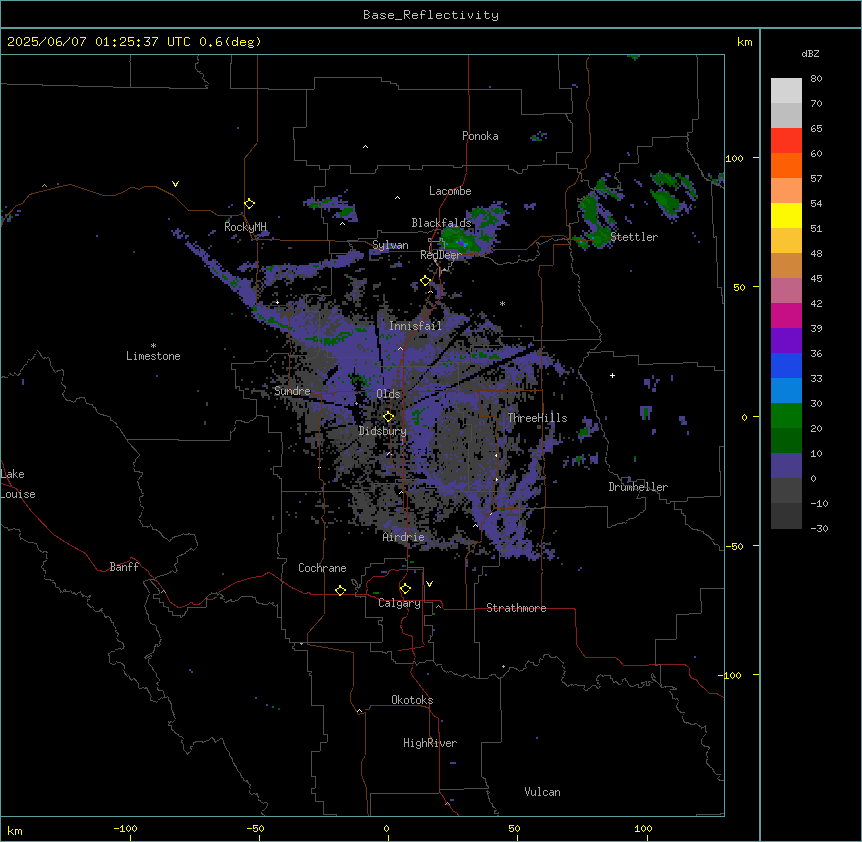
Task: Select the HighRiver label
Action: point(430,743)
